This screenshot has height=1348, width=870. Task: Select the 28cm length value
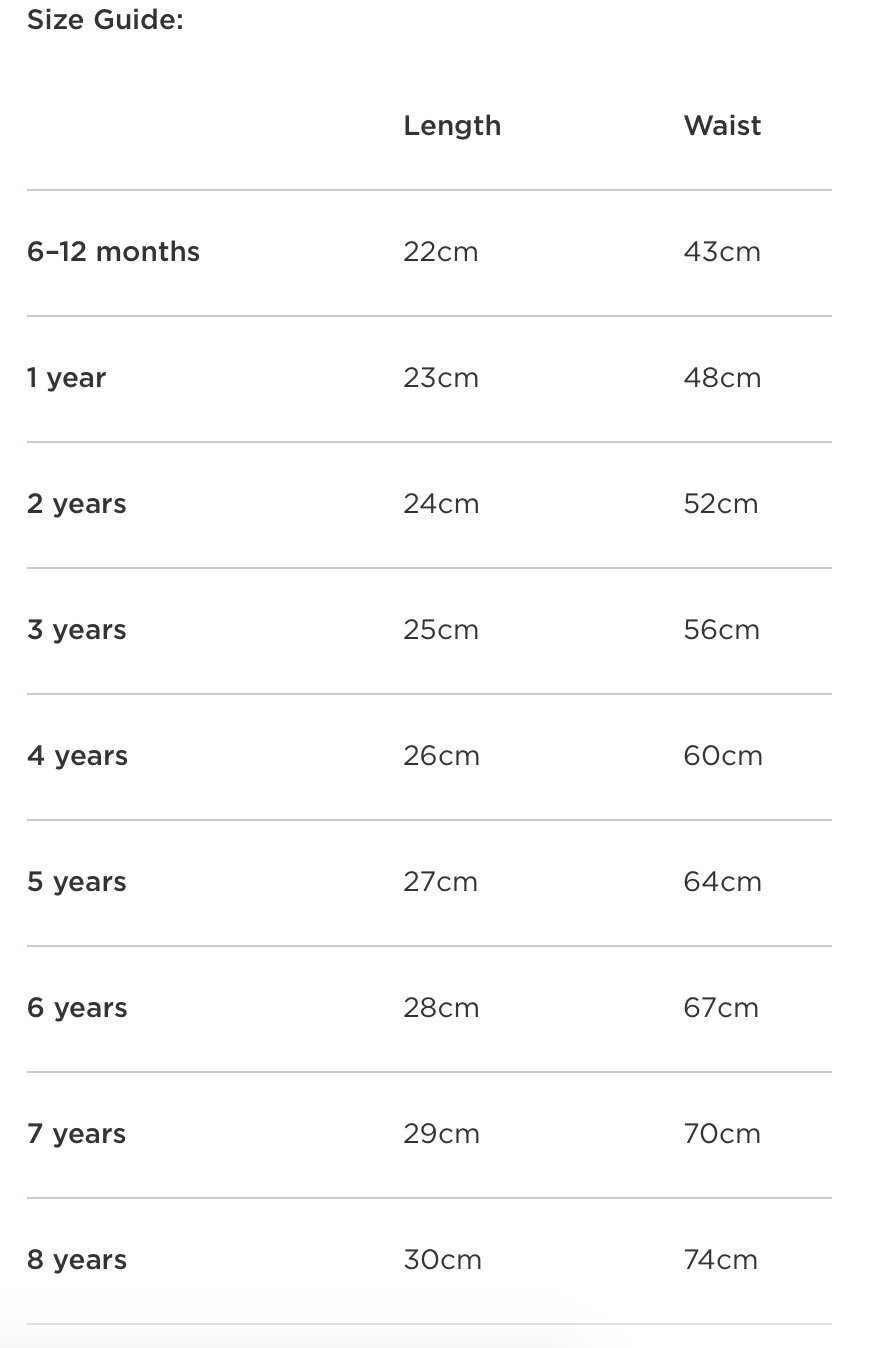441,1008
